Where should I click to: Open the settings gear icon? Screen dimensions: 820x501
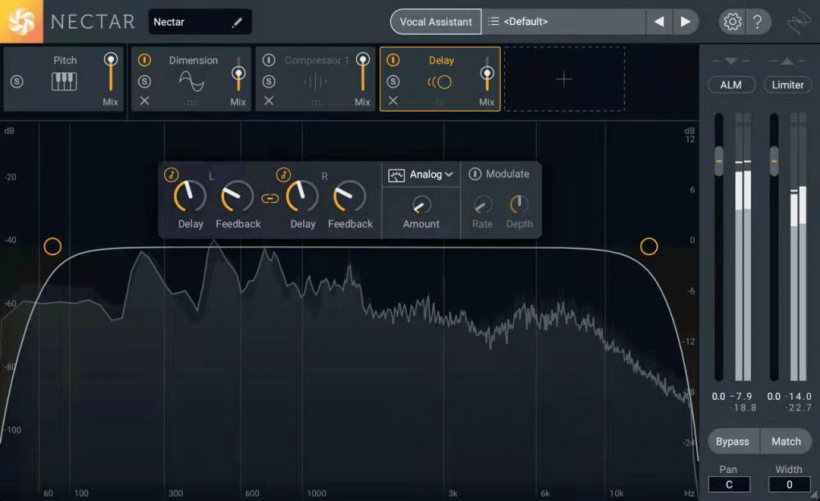(732, 22)
